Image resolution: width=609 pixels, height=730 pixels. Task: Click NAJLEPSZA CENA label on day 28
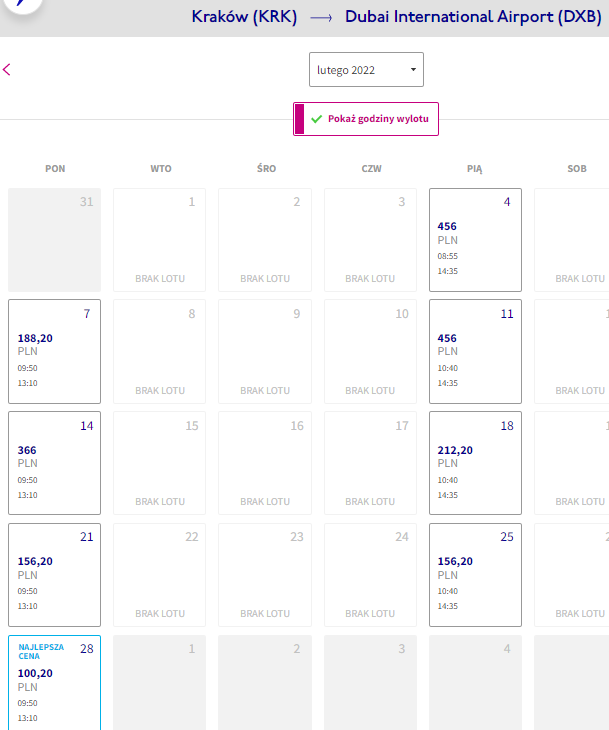pos(41,651)
